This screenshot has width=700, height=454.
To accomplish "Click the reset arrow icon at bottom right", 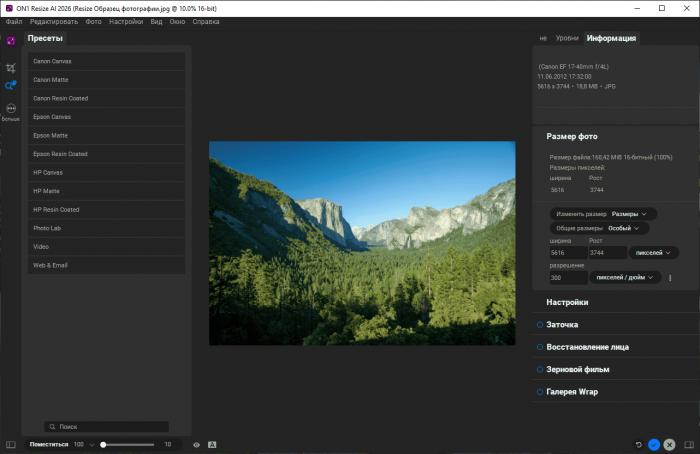I will [639, 444].
